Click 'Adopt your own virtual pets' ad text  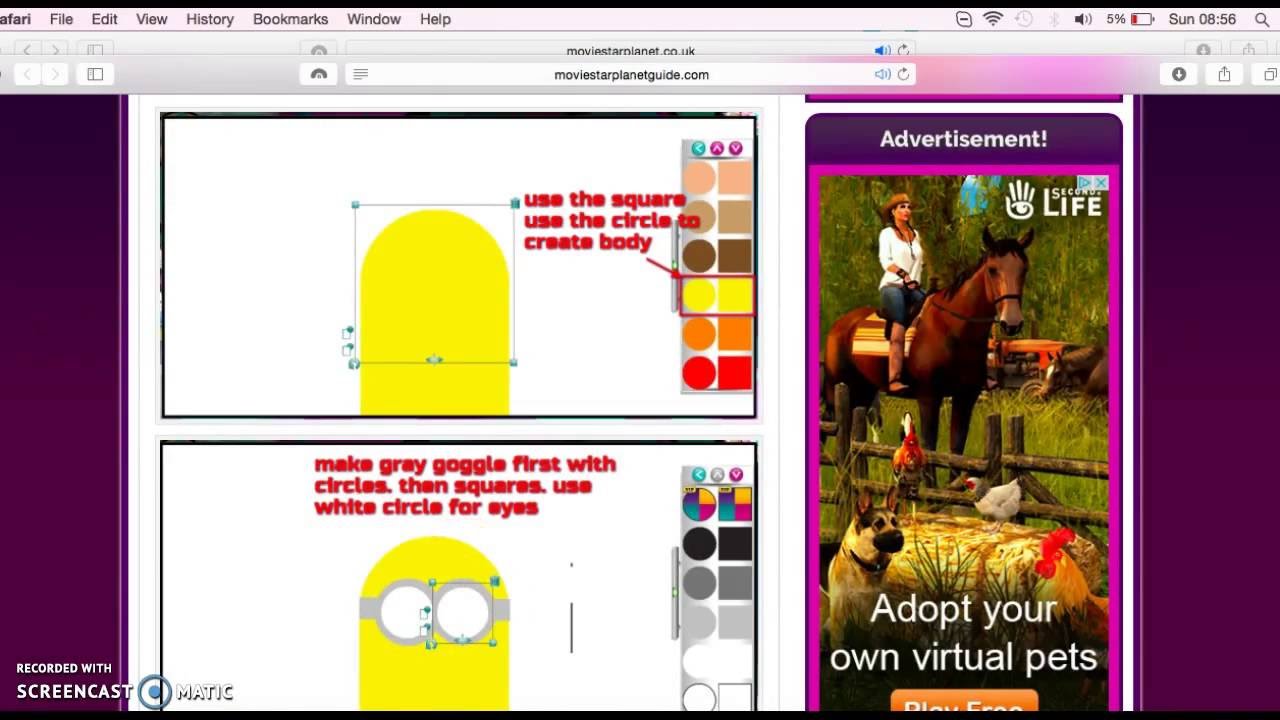point(963,632)
